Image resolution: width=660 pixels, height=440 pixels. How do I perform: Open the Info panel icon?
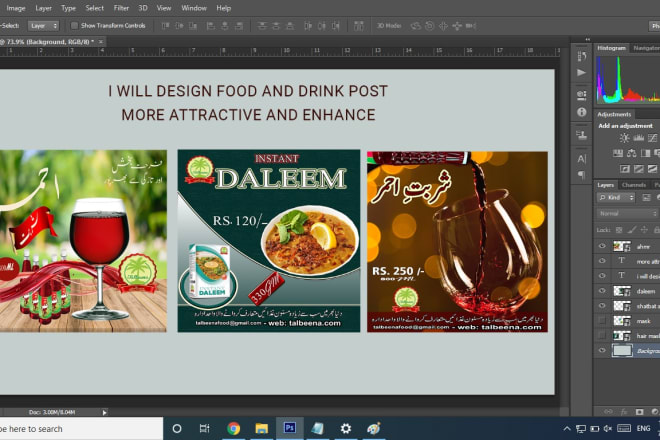pos(582,112)
